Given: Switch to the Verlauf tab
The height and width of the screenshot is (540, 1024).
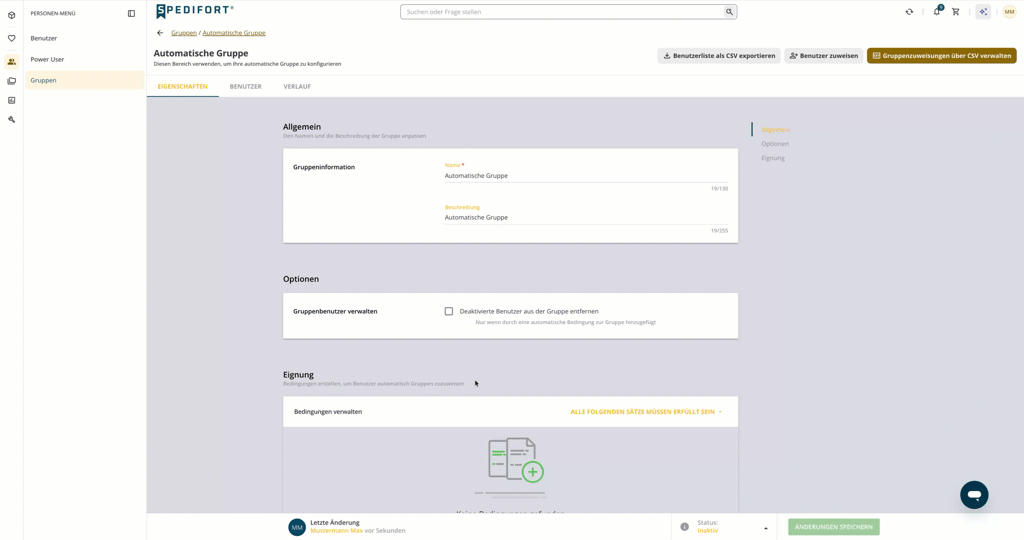Looking at the screenshot, I should pyautogui.click(x=297, y=86).
